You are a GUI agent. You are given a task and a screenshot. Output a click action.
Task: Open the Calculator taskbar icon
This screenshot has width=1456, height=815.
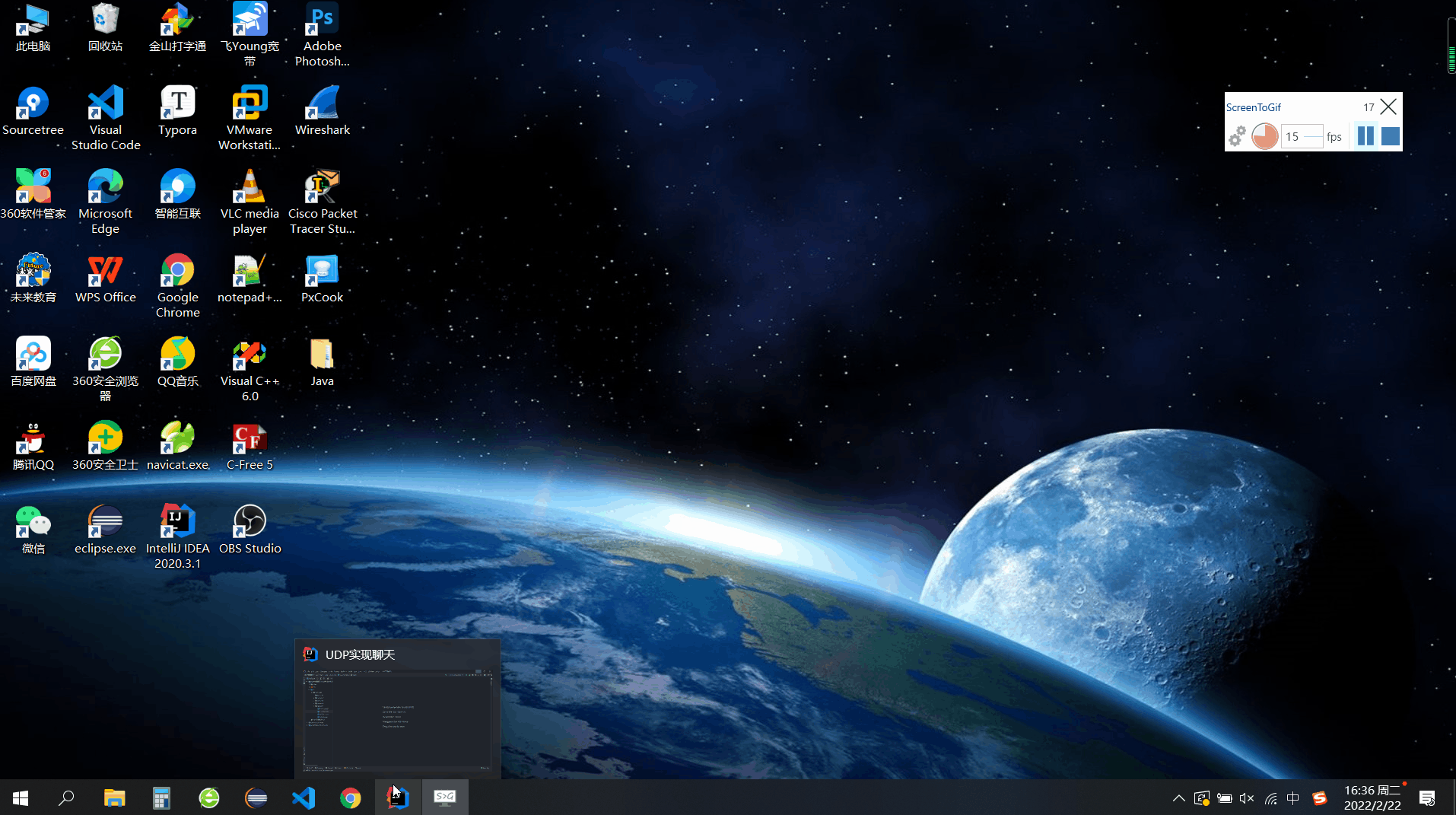(161, 797)
